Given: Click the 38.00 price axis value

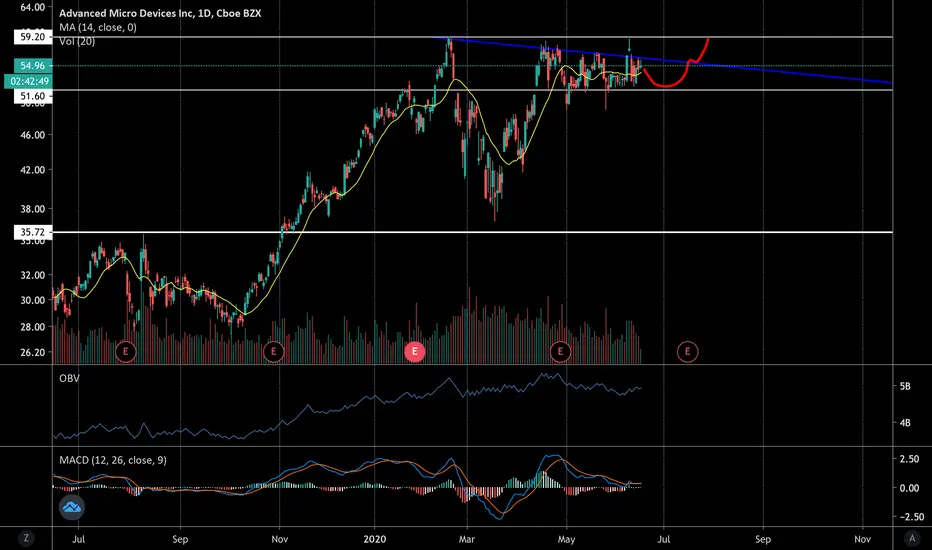Looking at the screenshot, I should click(x=33, y=209).
